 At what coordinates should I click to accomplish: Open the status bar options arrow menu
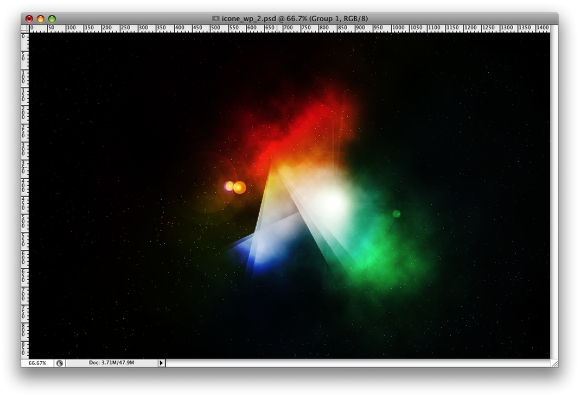click(x=161, y=363)
